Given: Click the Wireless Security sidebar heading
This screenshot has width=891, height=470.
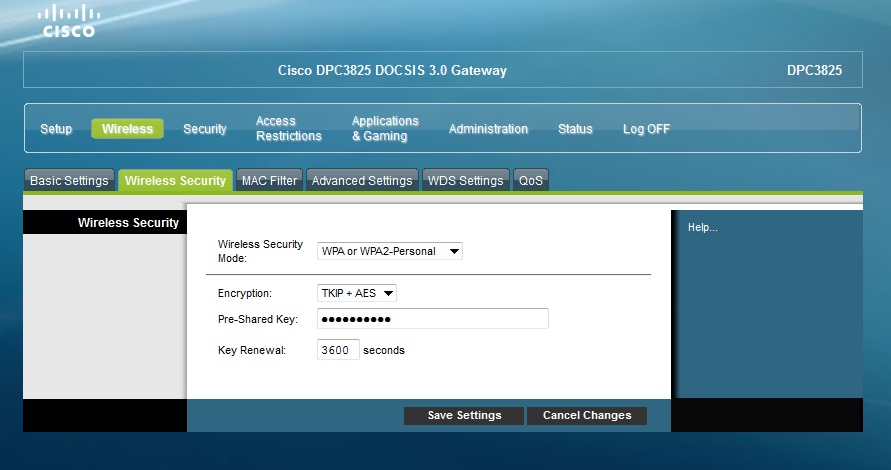Looking at the screenshot, I should (x=128, y=223).
